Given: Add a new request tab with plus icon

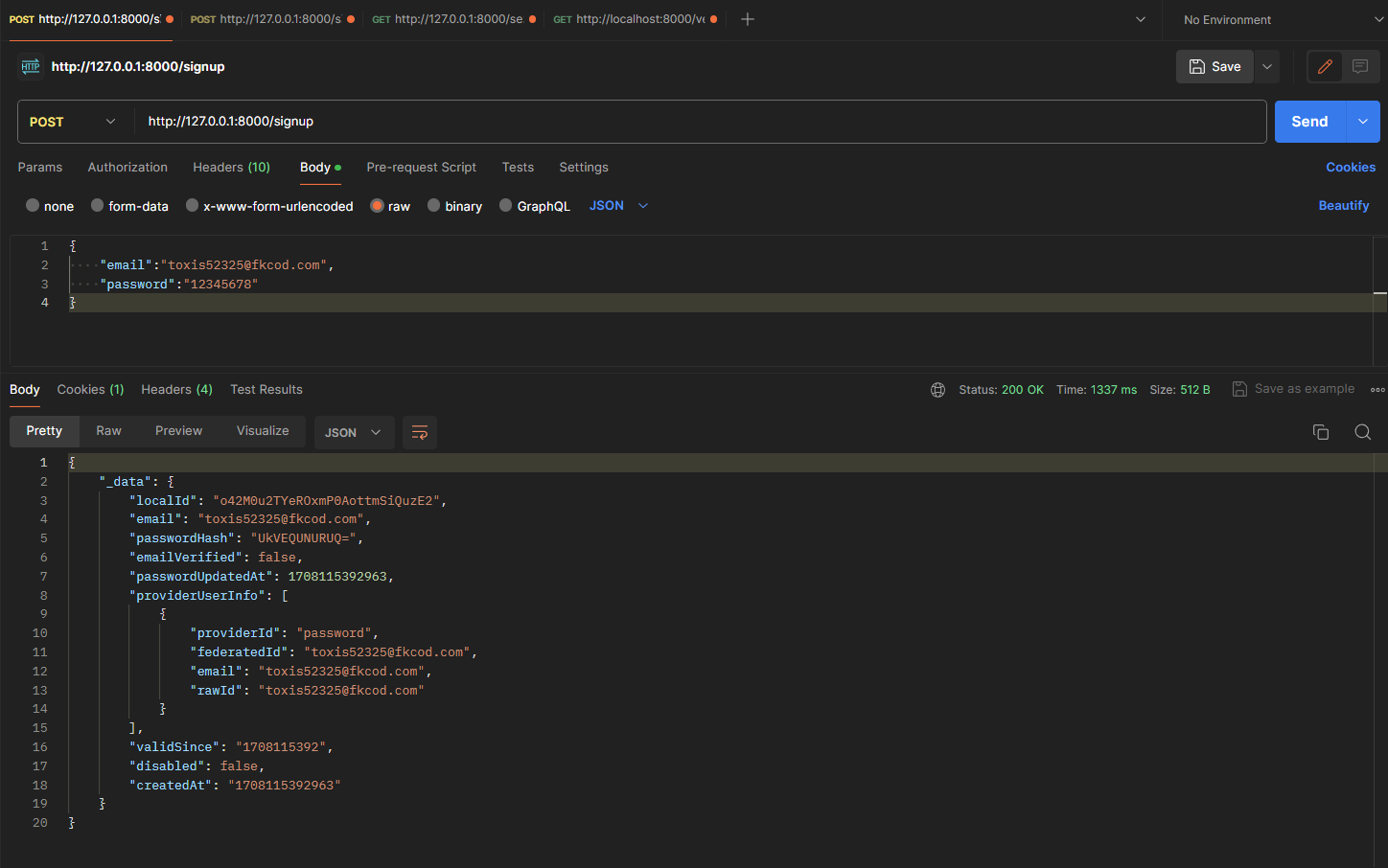Looking at the screenshot, I should click(748, 19).
